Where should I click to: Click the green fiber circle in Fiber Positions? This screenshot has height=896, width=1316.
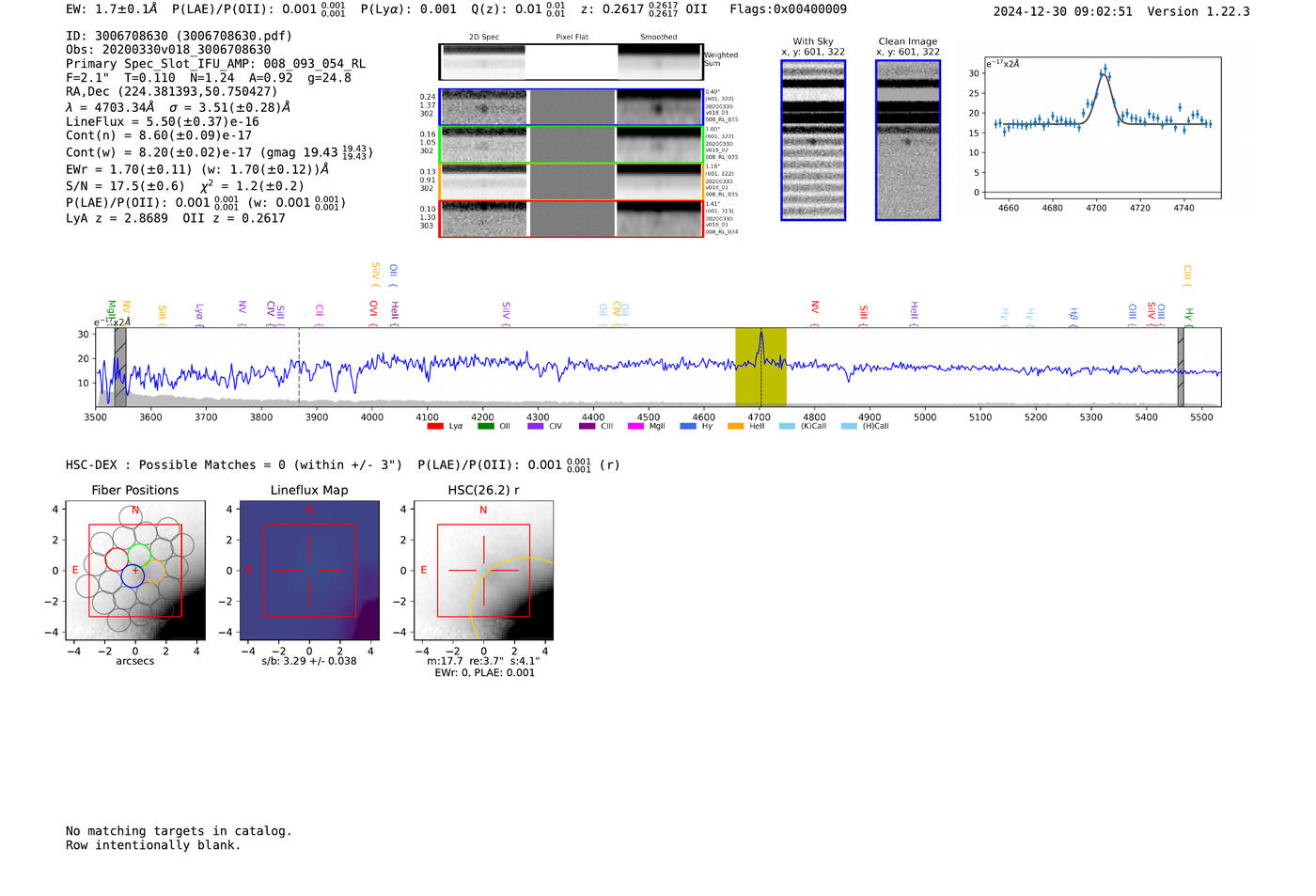139,556
